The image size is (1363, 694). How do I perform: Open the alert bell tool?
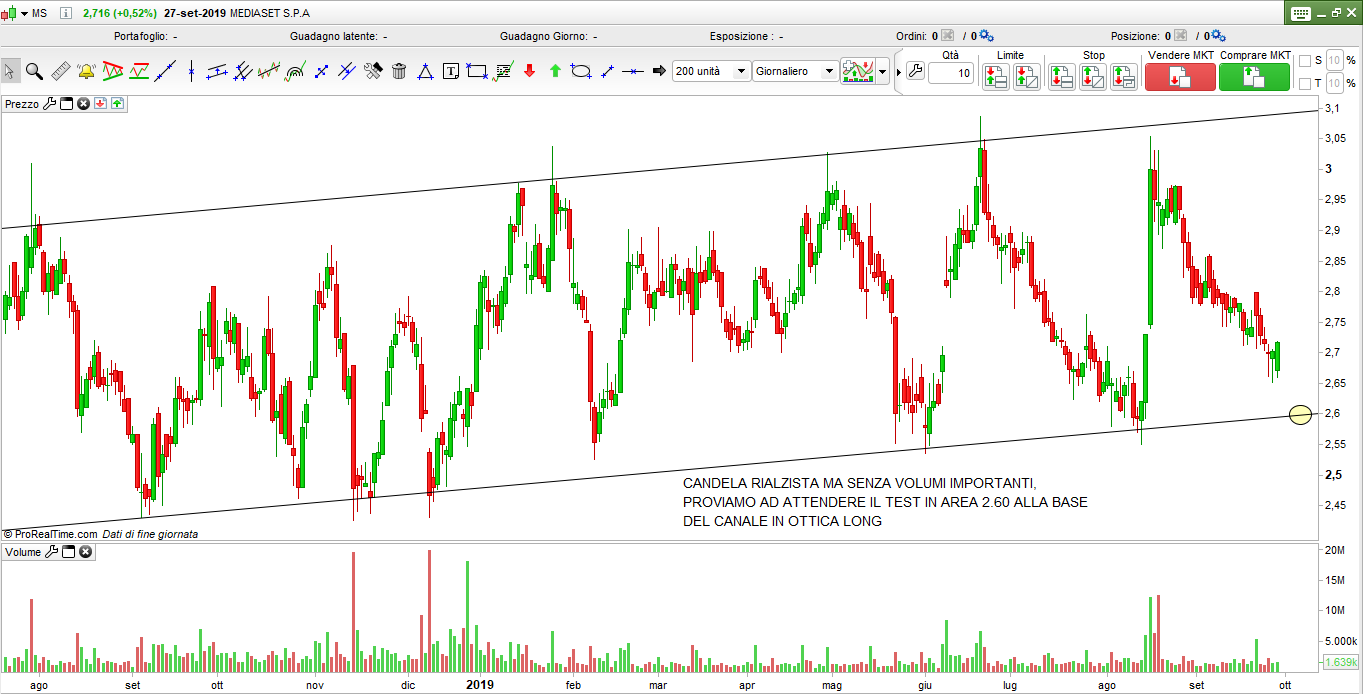86,71
